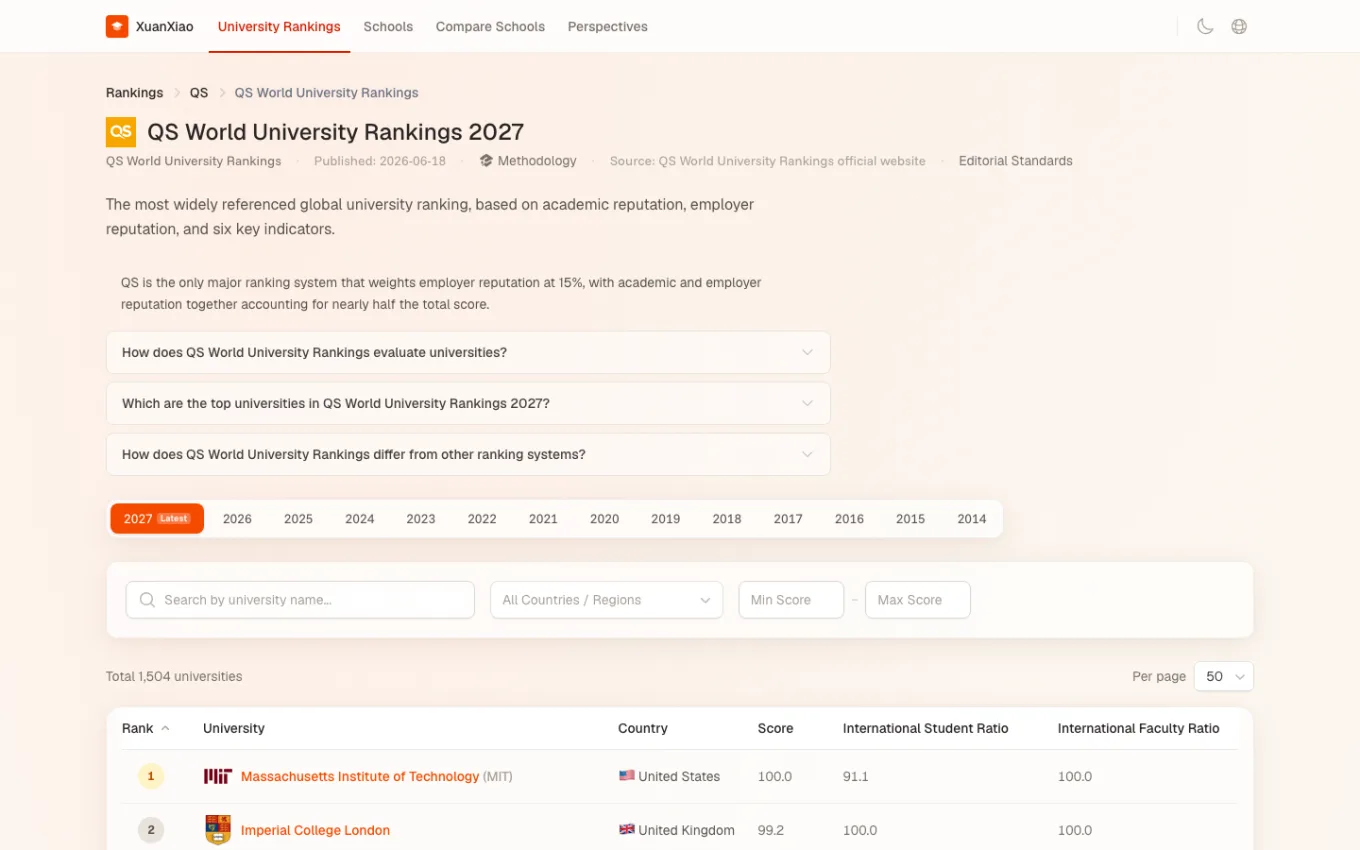Click the search magnifier icon

147,600
